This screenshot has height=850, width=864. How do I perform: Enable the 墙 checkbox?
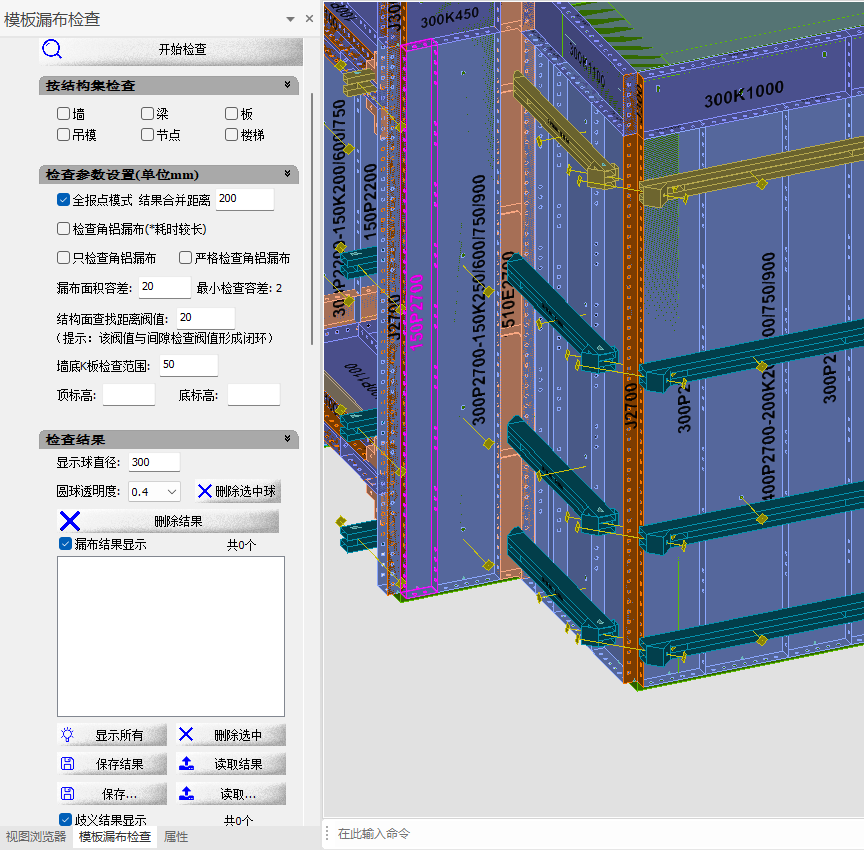point(63,113)
